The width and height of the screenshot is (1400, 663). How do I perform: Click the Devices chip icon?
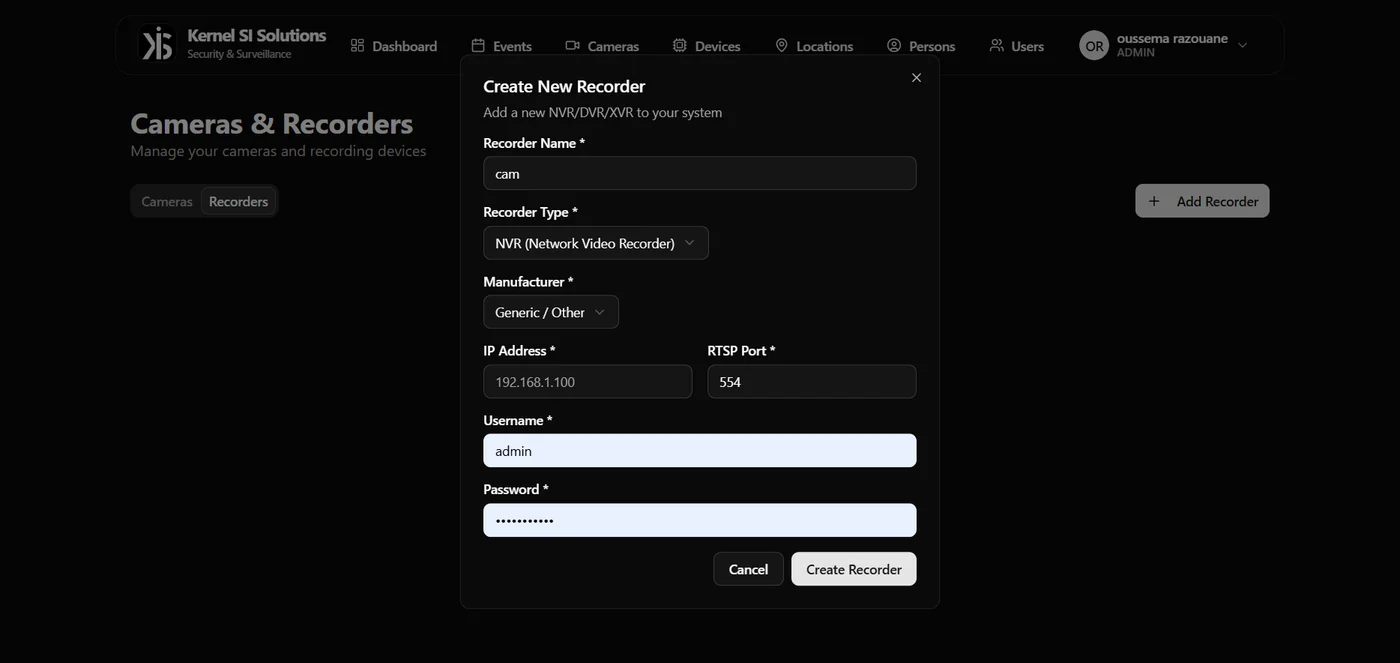click(x=680, y=45)
